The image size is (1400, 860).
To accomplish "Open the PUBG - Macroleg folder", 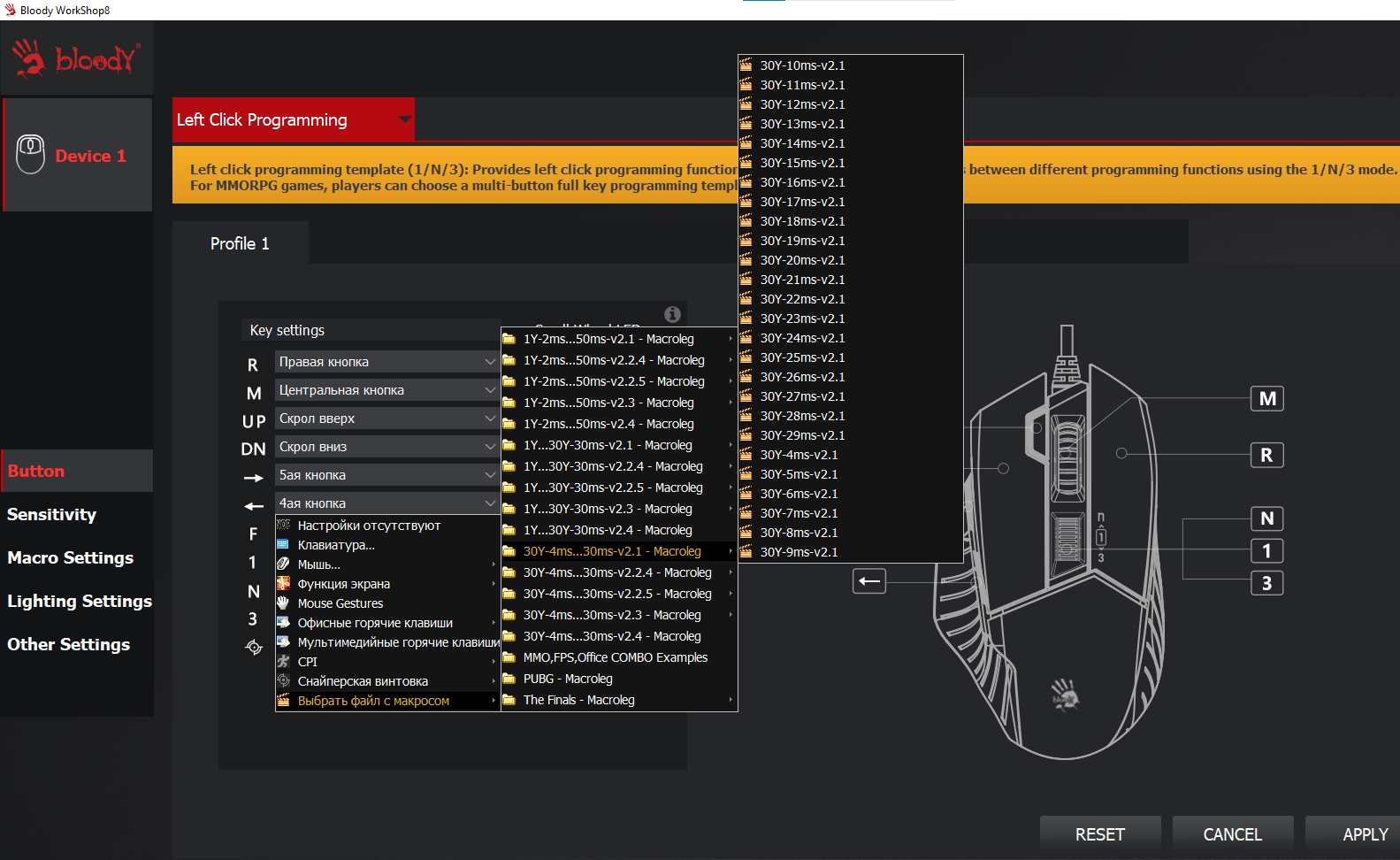I will 568,679.
